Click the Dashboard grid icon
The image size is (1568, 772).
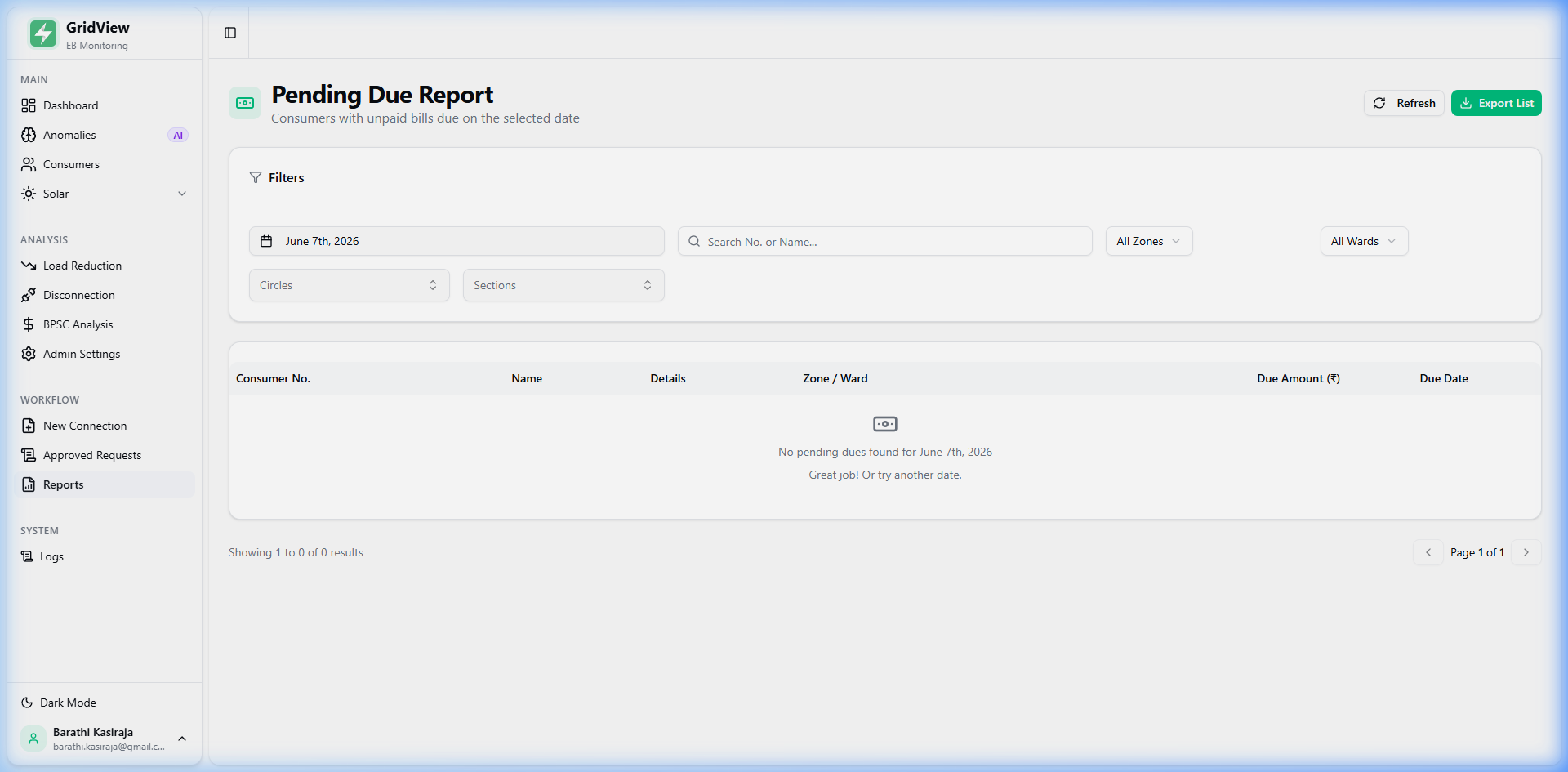(x=29, y=105)
